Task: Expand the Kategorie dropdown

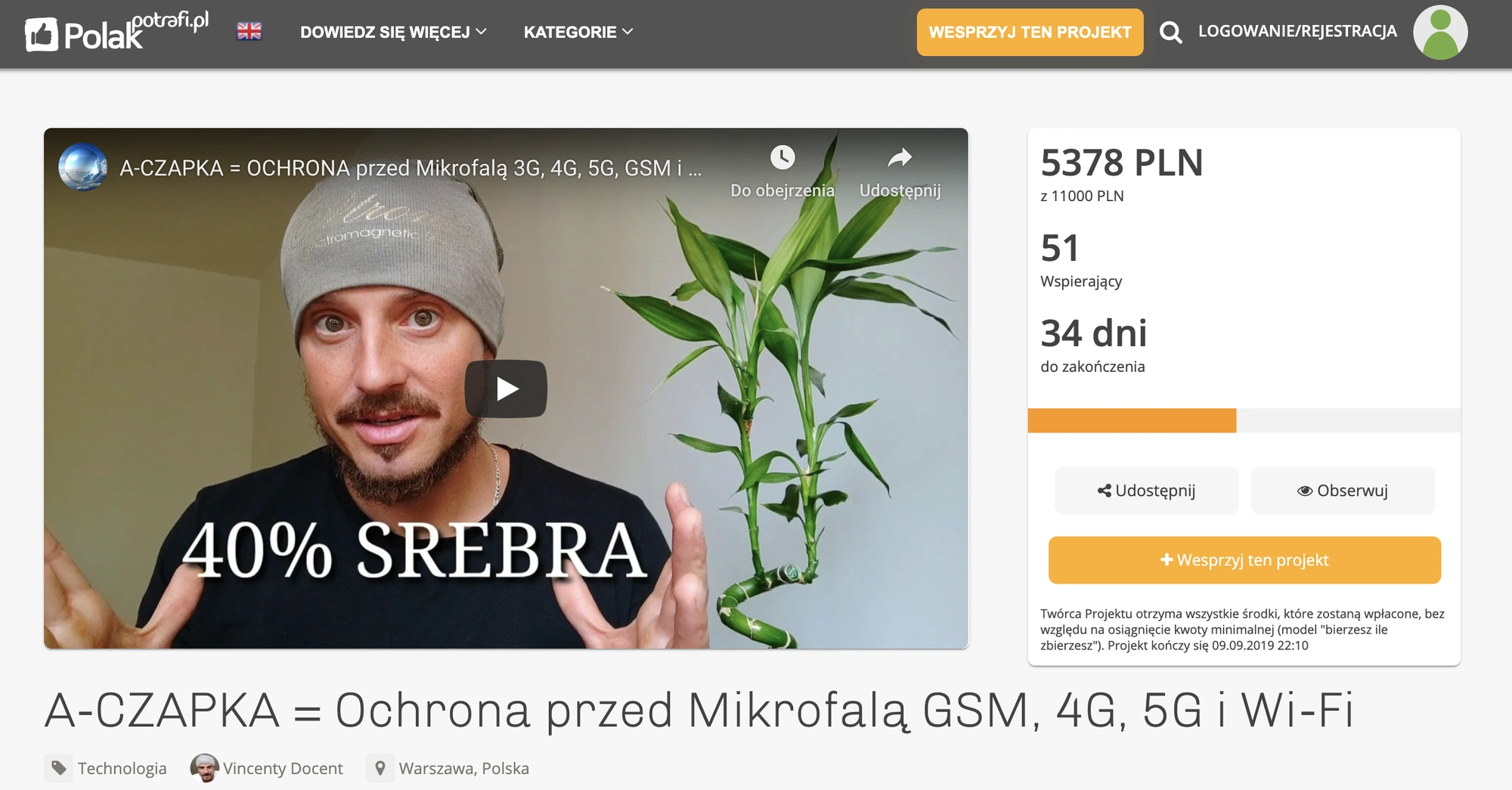Action: pyautogui.click(x=578, y=32)
